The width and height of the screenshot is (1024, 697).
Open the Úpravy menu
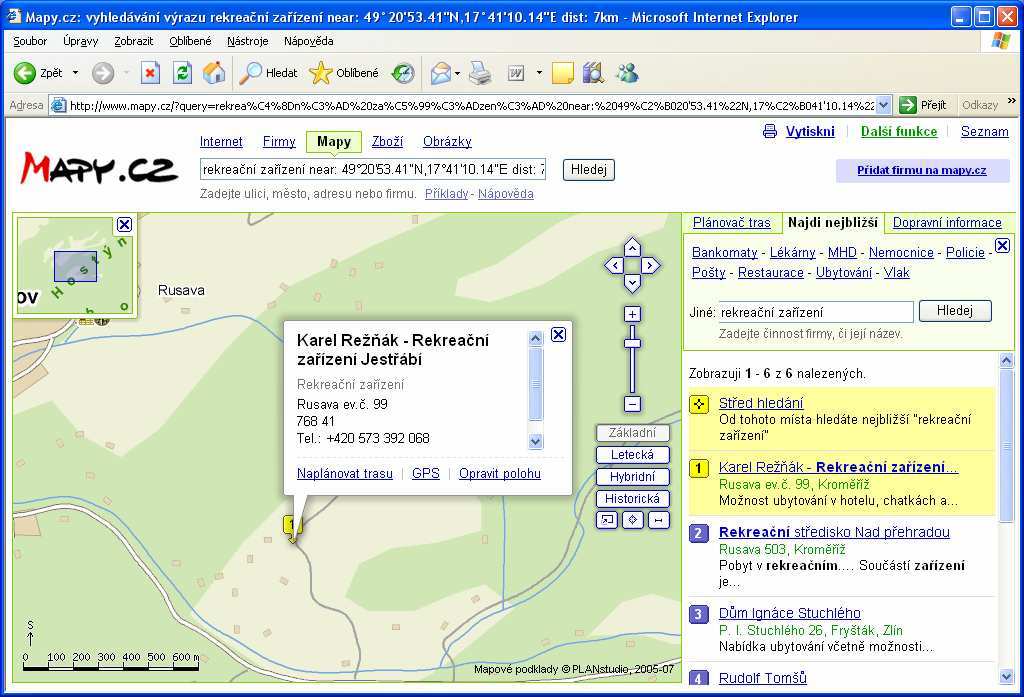tap(80, 41)
